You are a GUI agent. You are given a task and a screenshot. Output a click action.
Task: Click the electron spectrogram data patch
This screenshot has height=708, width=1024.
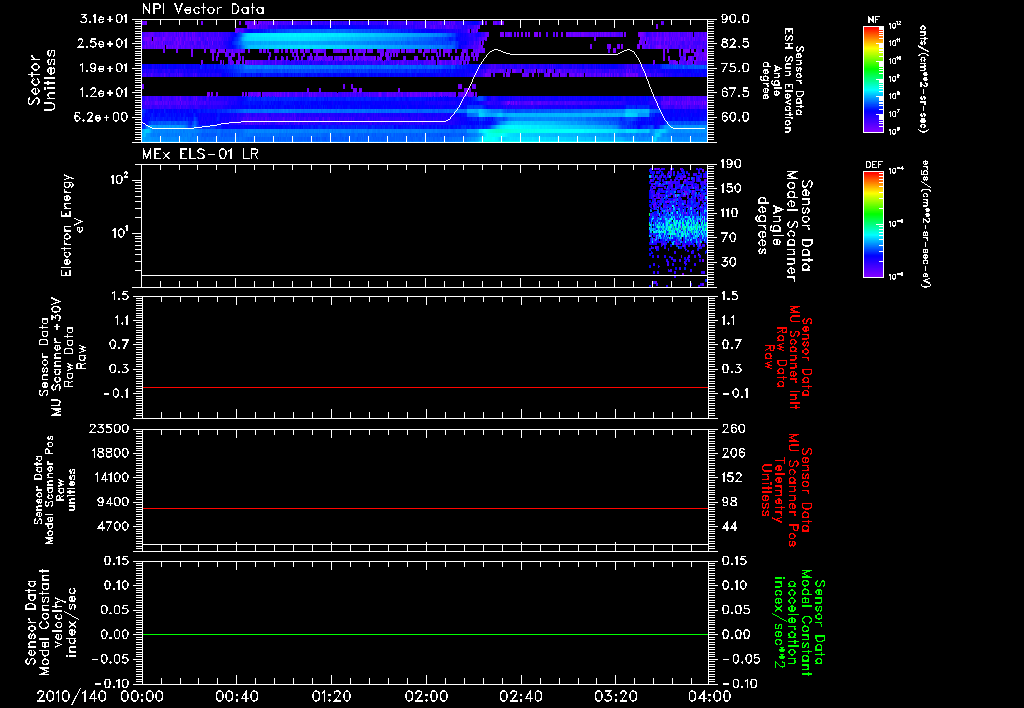(679, 227)
